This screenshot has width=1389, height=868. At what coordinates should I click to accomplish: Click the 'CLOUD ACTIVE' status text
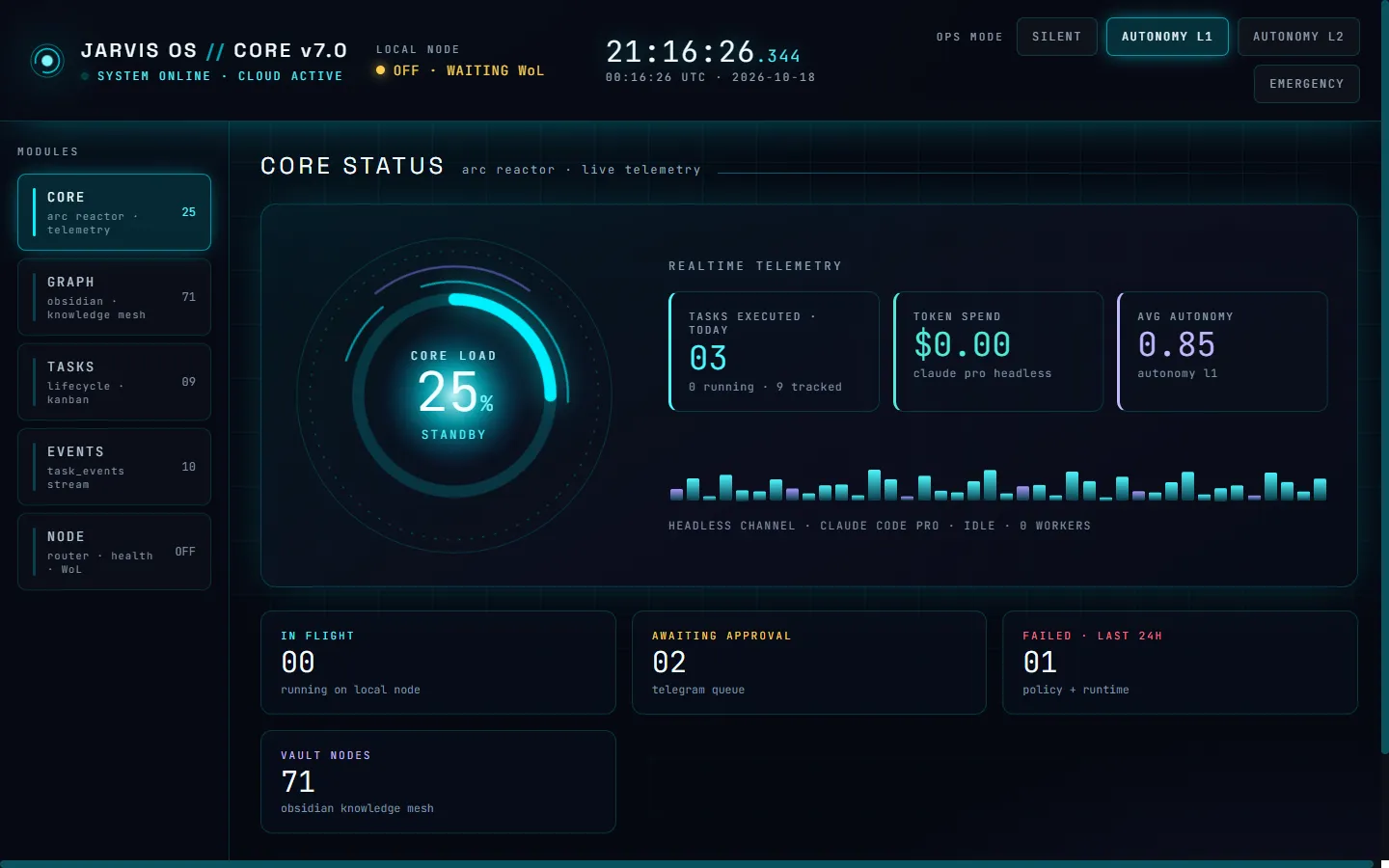290,76
